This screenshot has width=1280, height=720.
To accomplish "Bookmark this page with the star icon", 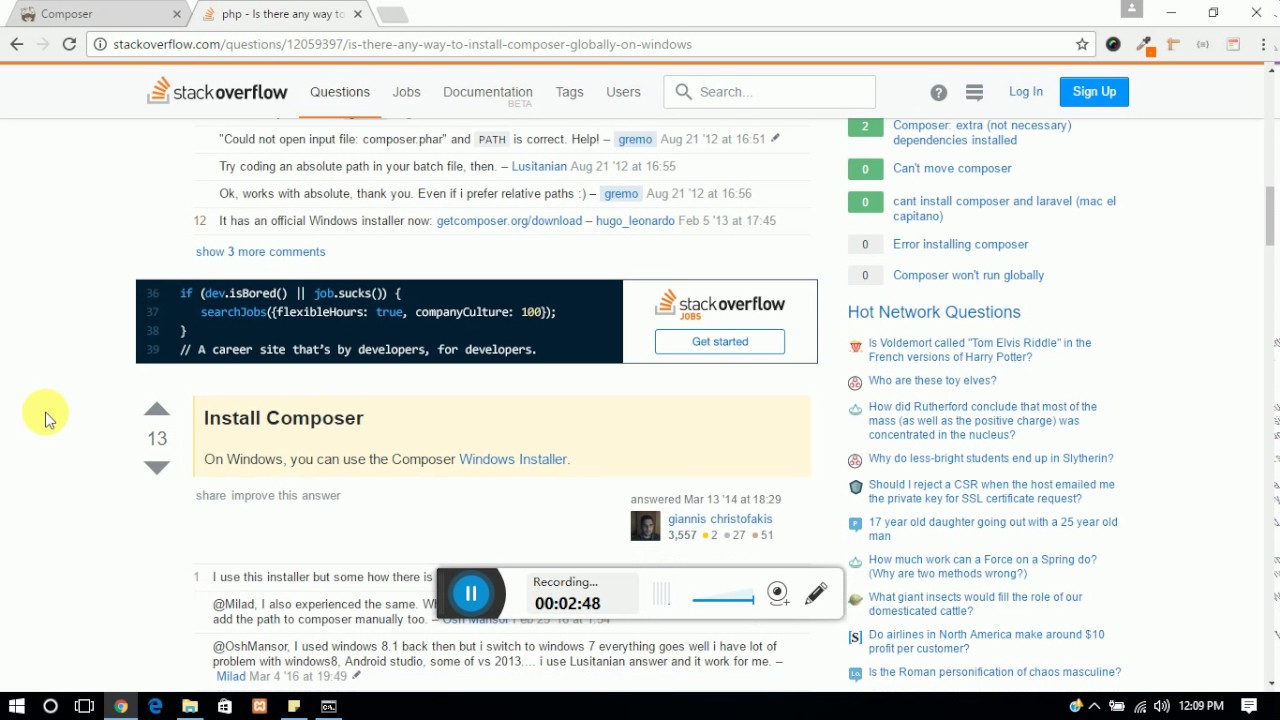I will pos(1082,44).
